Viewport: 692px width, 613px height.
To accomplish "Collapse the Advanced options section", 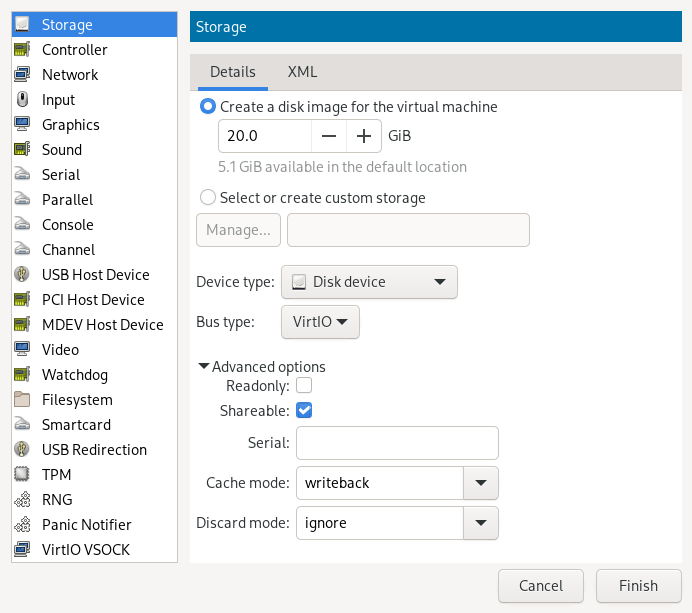I will click(205, 367).
